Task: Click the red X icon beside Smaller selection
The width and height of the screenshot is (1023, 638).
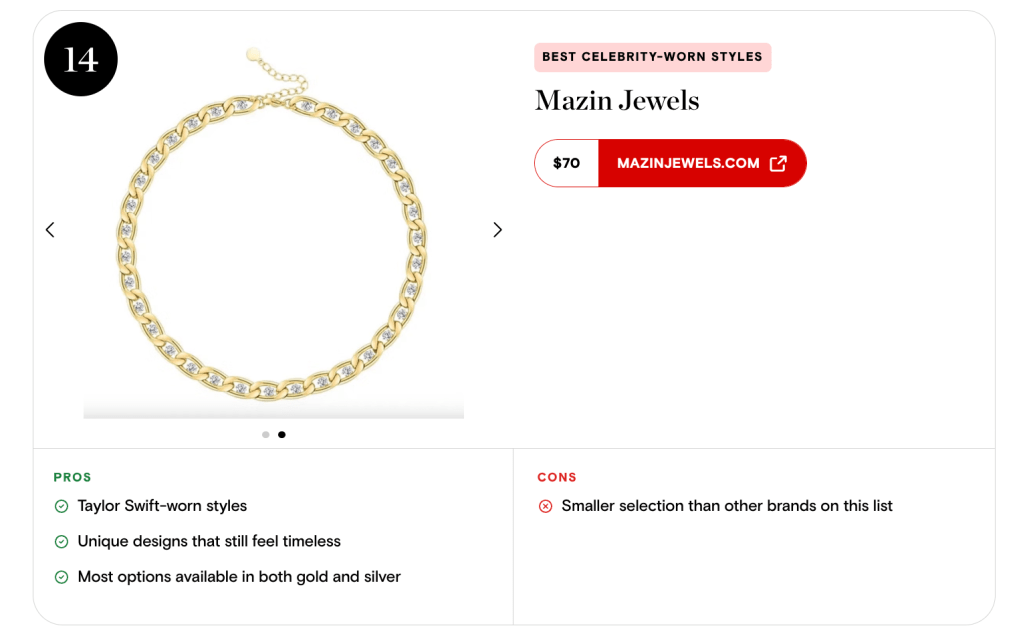Action: (x=545, y=507)
